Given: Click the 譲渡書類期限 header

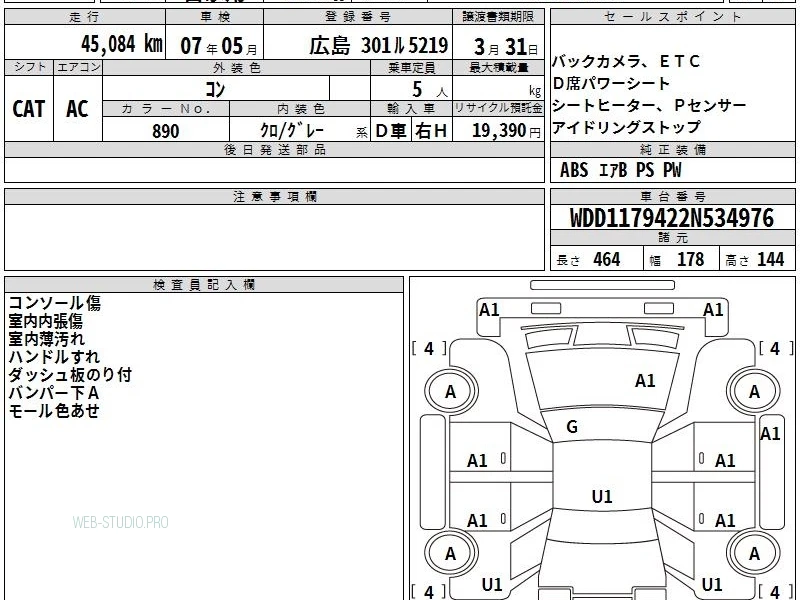Looking at the screenshot, I should pyautogui.click(x=499, y=16).
